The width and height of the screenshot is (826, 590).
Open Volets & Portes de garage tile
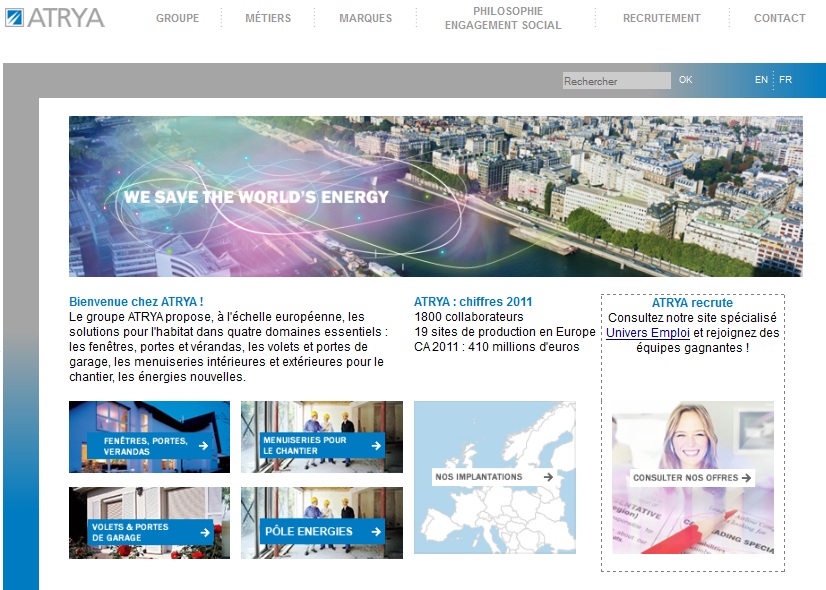tap(149, 523)
